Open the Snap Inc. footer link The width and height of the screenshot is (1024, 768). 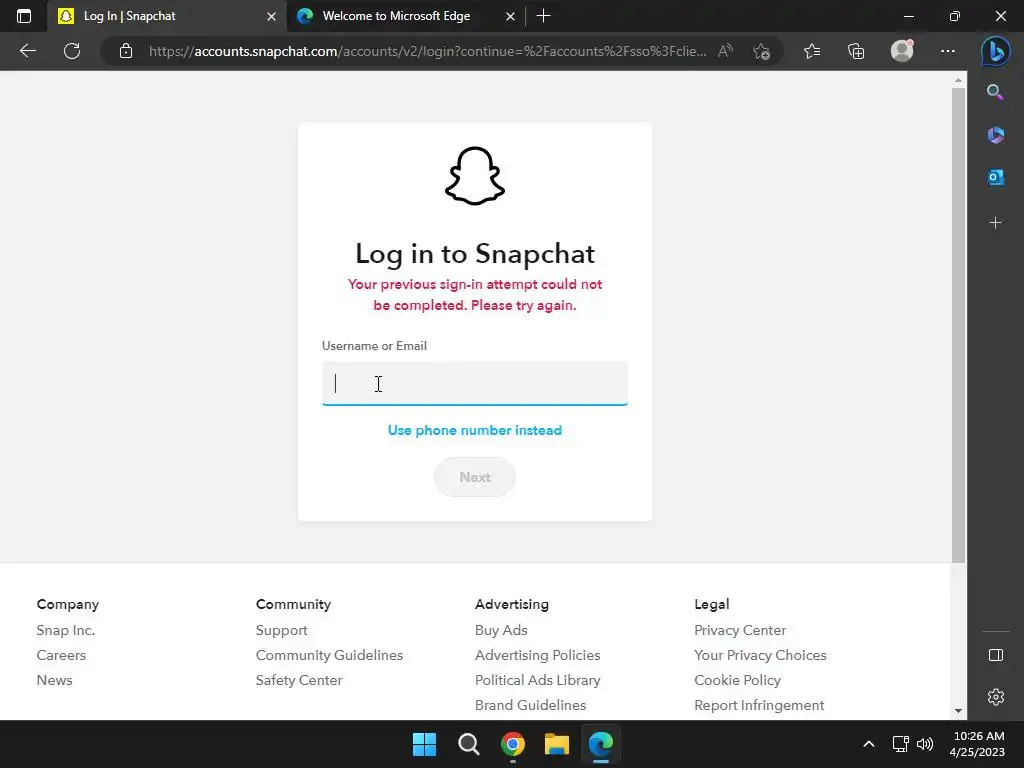66,630
